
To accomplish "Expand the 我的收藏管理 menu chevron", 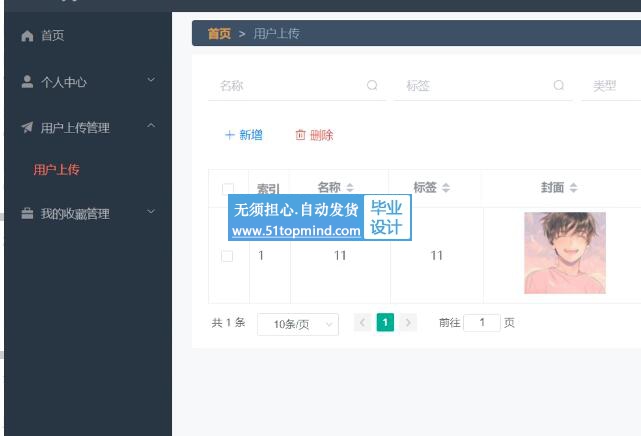I will coord(151,211).
